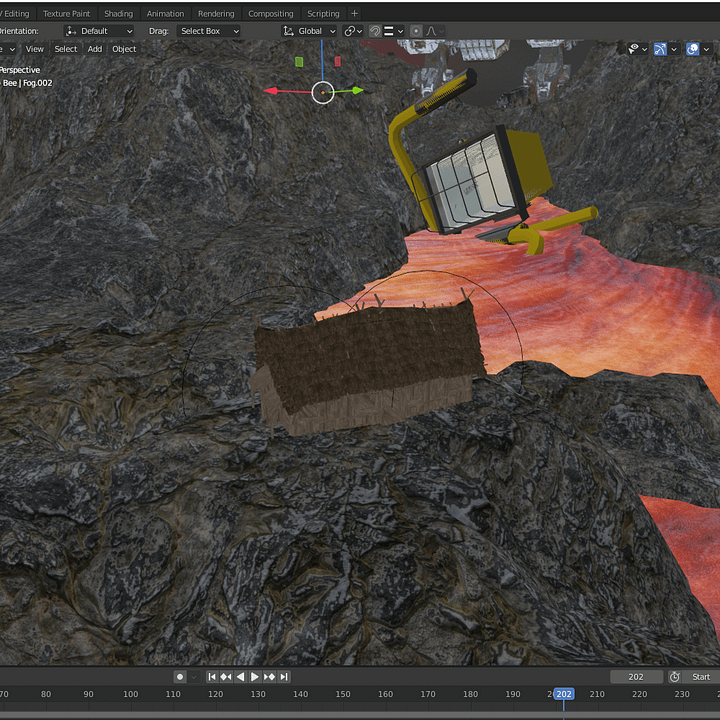Open the Default orientation dropdown
This screenshot has height=720, width=720.
(99, 31)
